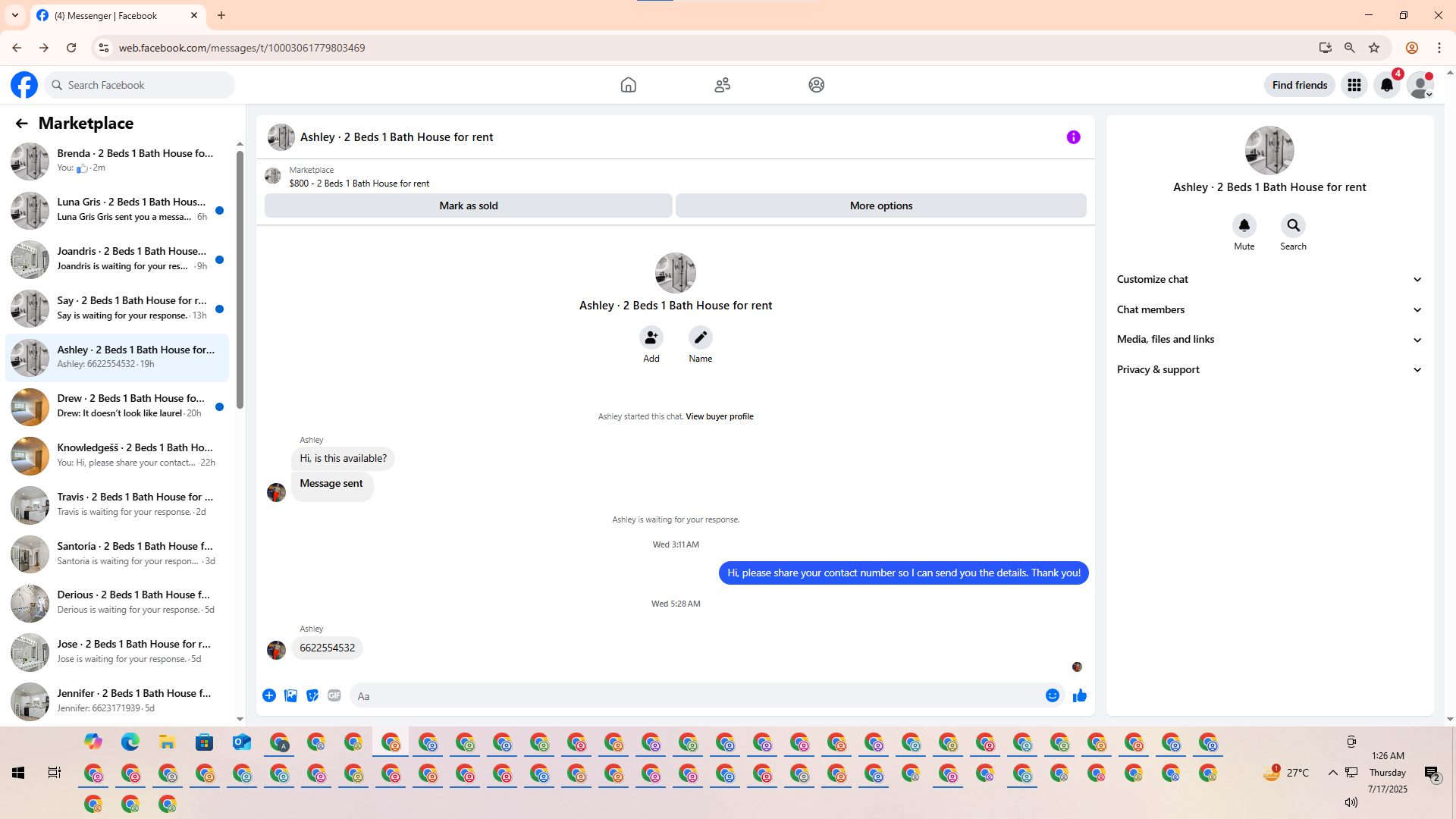Click the browser back arrow
This screenshot has width=1456, height=819.
tap(17, 48)
